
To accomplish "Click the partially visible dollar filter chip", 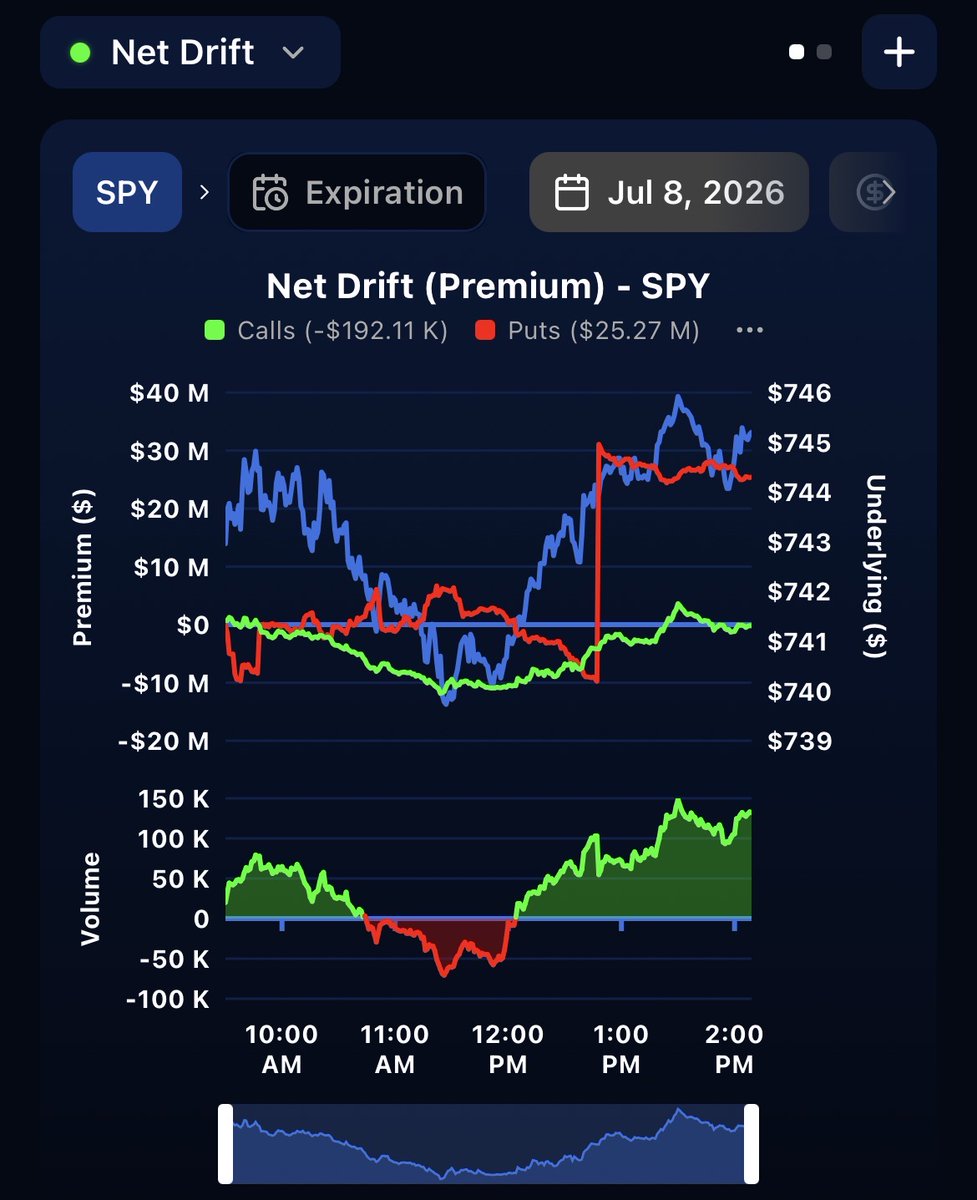I will click(869, 192).
